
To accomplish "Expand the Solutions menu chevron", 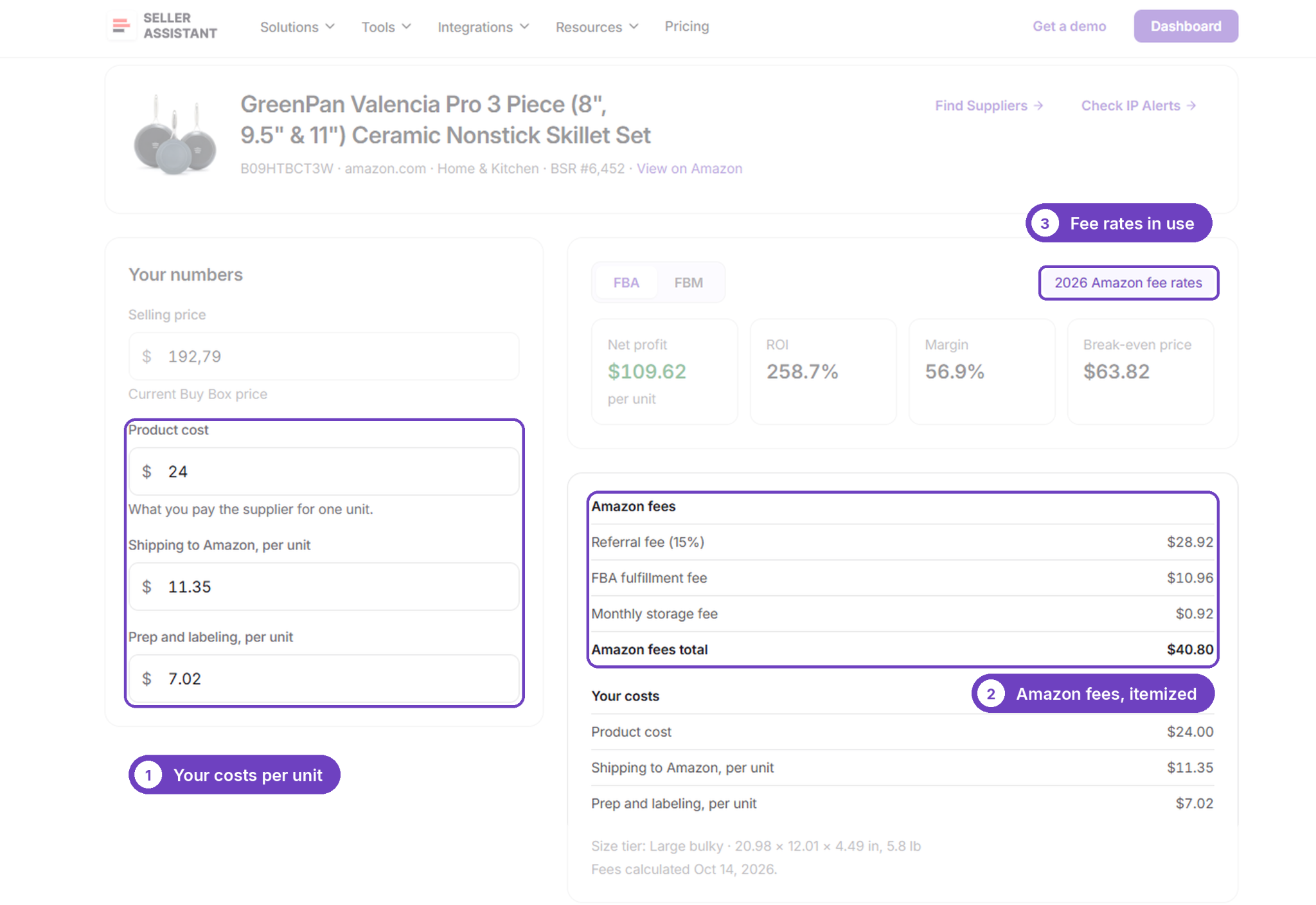I will (330, 26).
